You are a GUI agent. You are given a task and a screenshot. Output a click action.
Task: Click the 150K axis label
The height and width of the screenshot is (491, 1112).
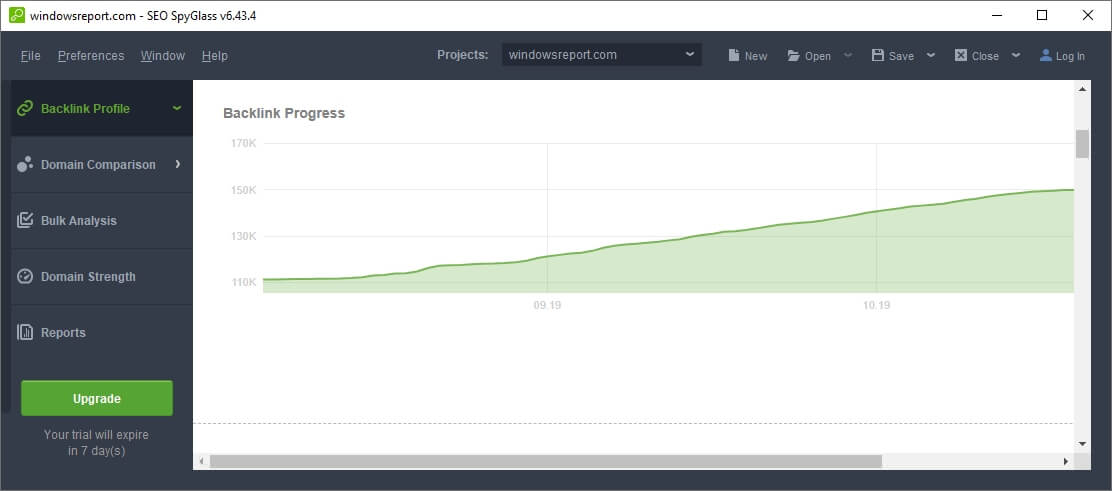pos(243,189)
